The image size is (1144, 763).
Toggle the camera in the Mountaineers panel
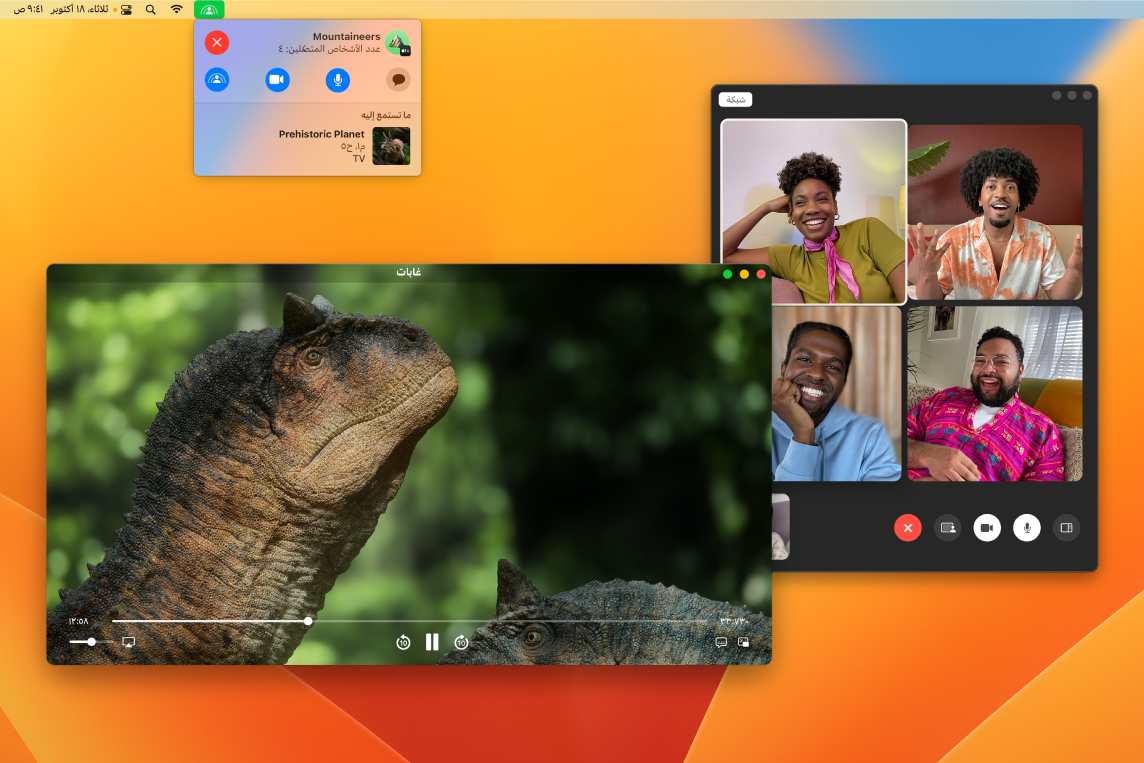pos(277,80)
